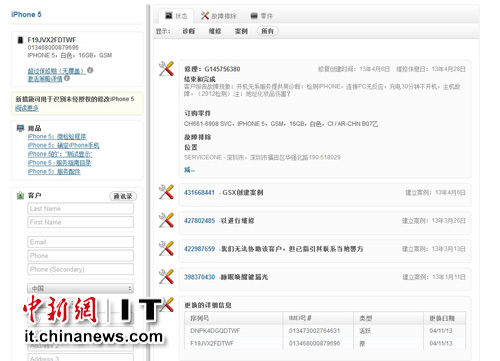Click the First Name input field
Viewport: 500px width, 361px height.
(x=81, y=222)
